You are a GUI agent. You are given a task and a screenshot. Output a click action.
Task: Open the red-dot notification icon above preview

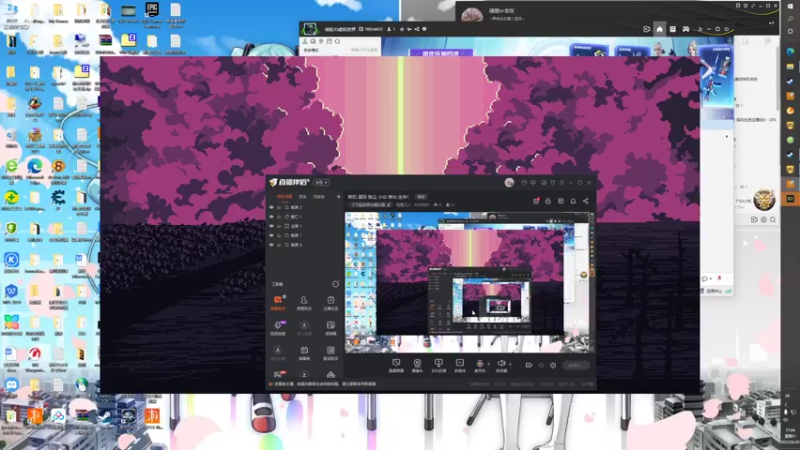[x=536, y=201]
